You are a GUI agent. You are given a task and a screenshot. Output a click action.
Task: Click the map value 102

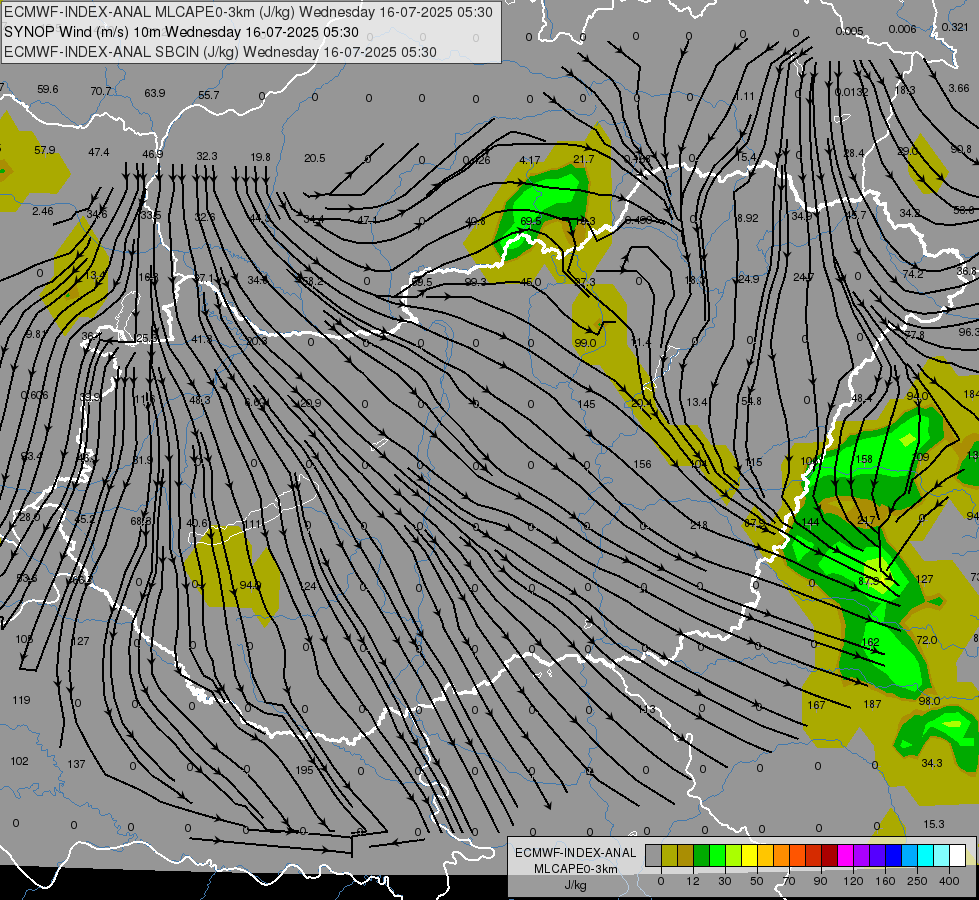[x=19, y=761]
